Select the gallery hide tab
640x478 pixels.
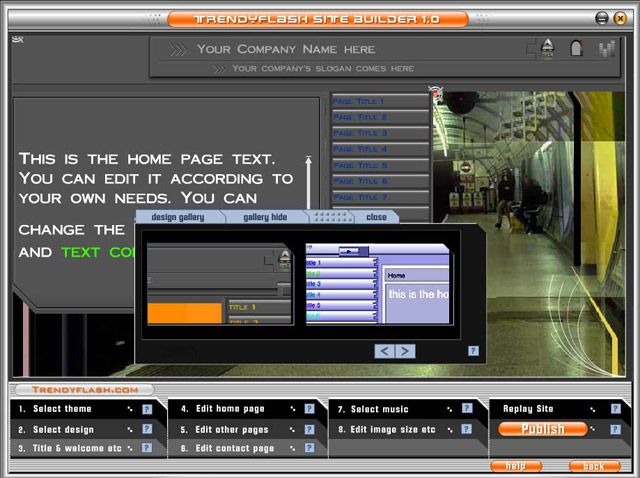click(x=264, y=217)
